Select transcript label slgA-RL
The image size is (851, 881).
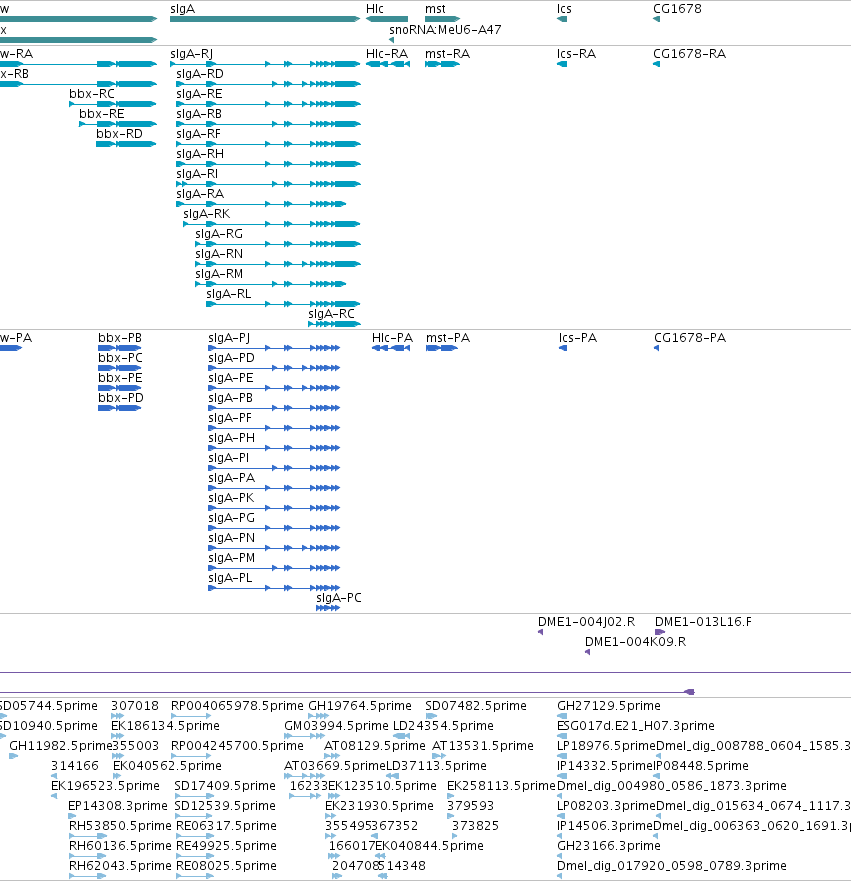(229, 294)
